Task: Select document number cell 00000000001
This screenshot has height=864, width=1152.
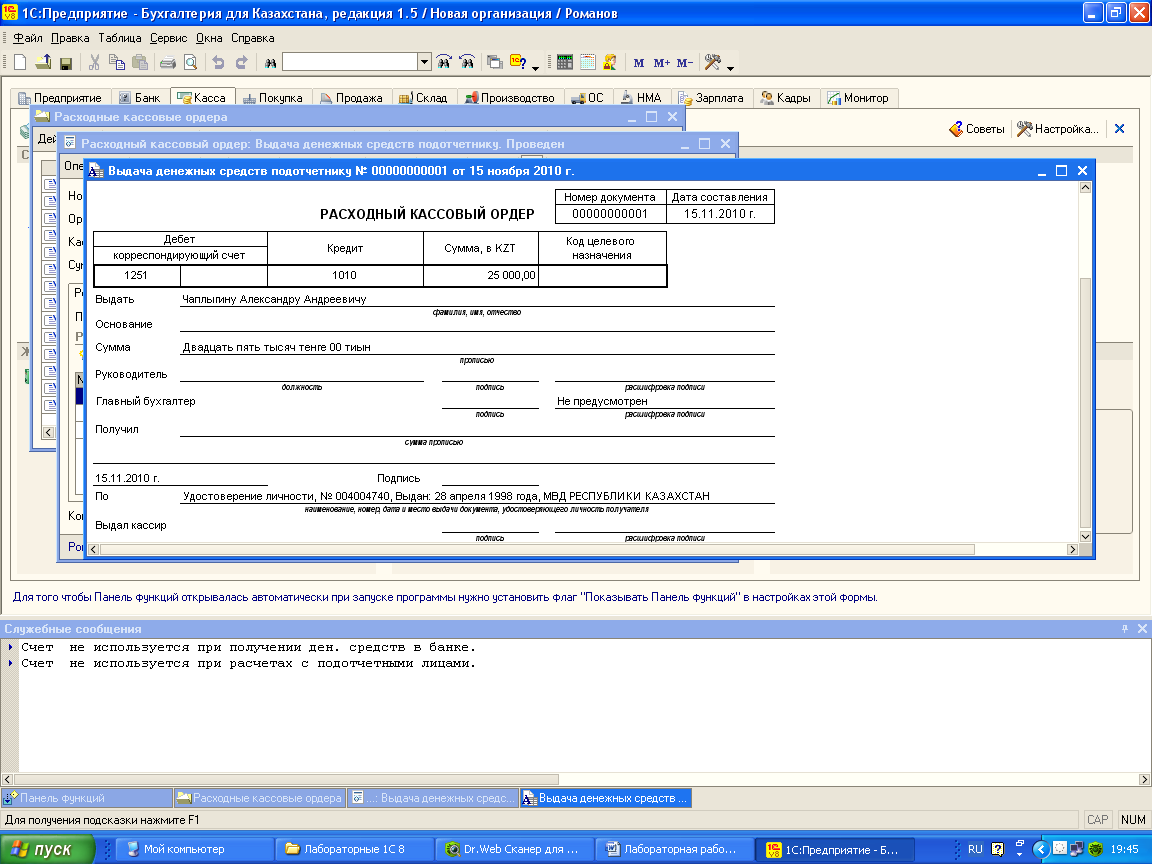Action: tap(610, 214)
